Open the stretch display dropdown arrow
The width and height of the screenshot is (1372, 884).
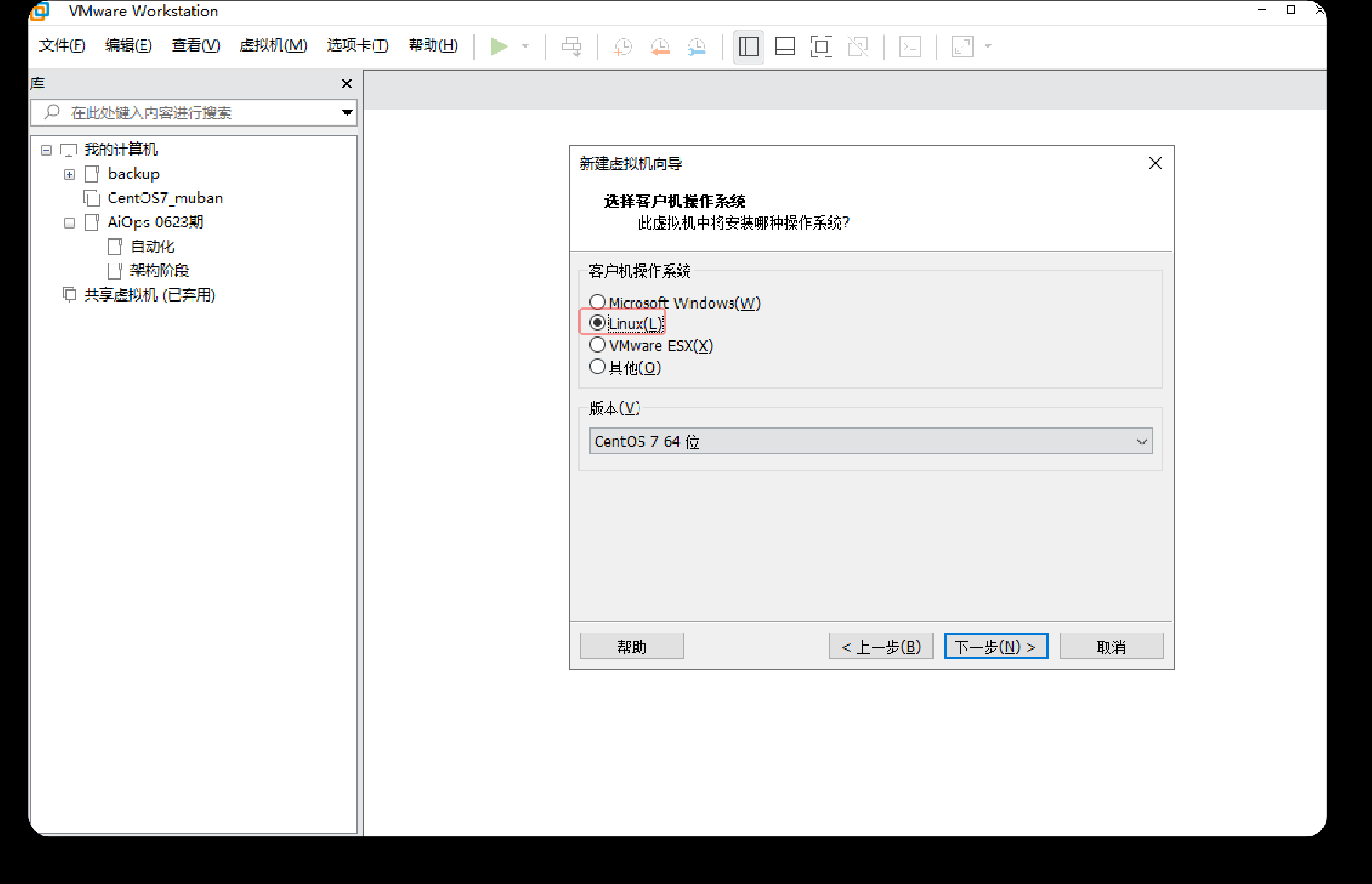click(x=988, y=46)
